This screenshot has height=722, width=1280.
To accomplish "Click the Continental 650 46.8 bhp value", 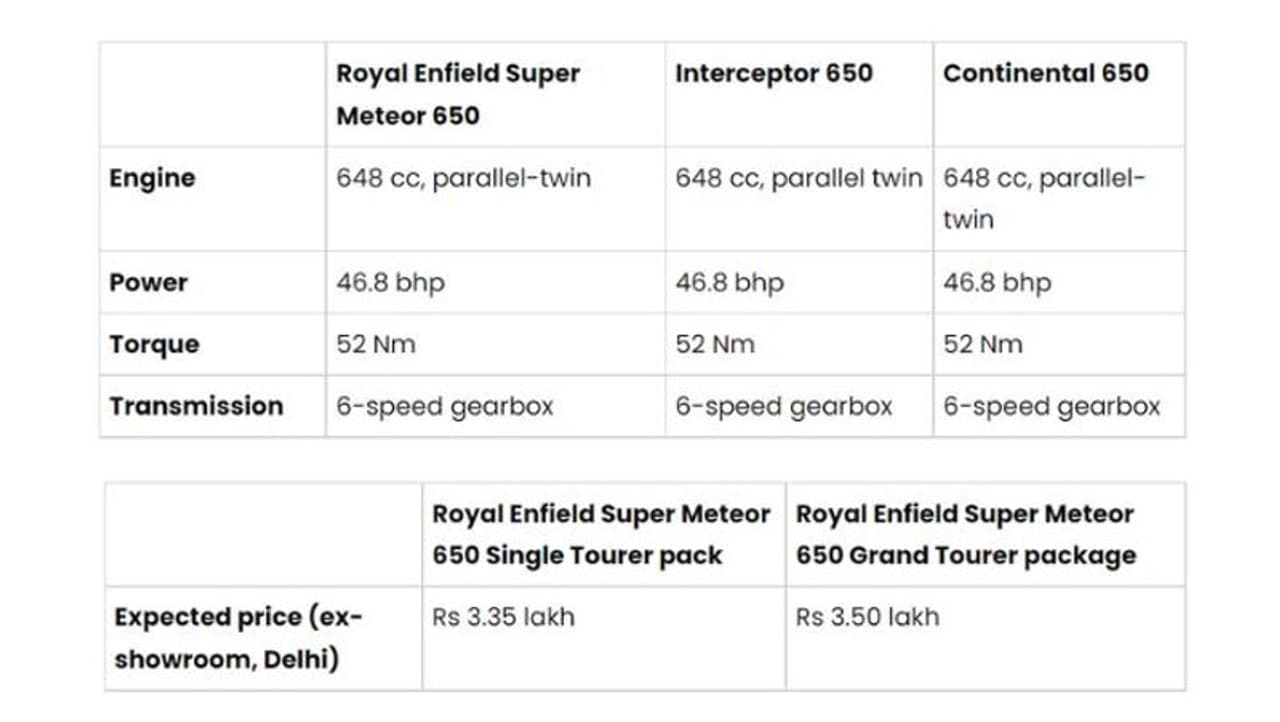I will coord(997,283).
